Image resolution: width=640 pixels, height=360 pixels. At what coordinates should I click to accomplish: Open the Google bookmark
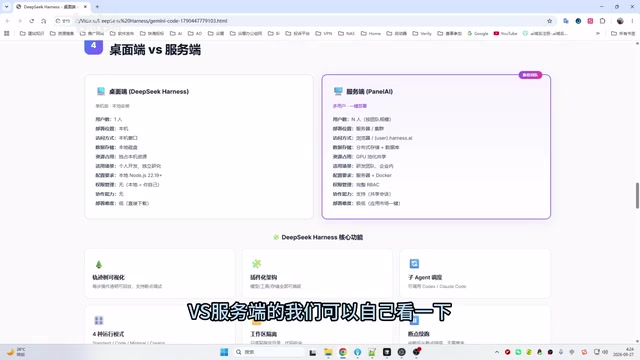(x=478, y=33)
